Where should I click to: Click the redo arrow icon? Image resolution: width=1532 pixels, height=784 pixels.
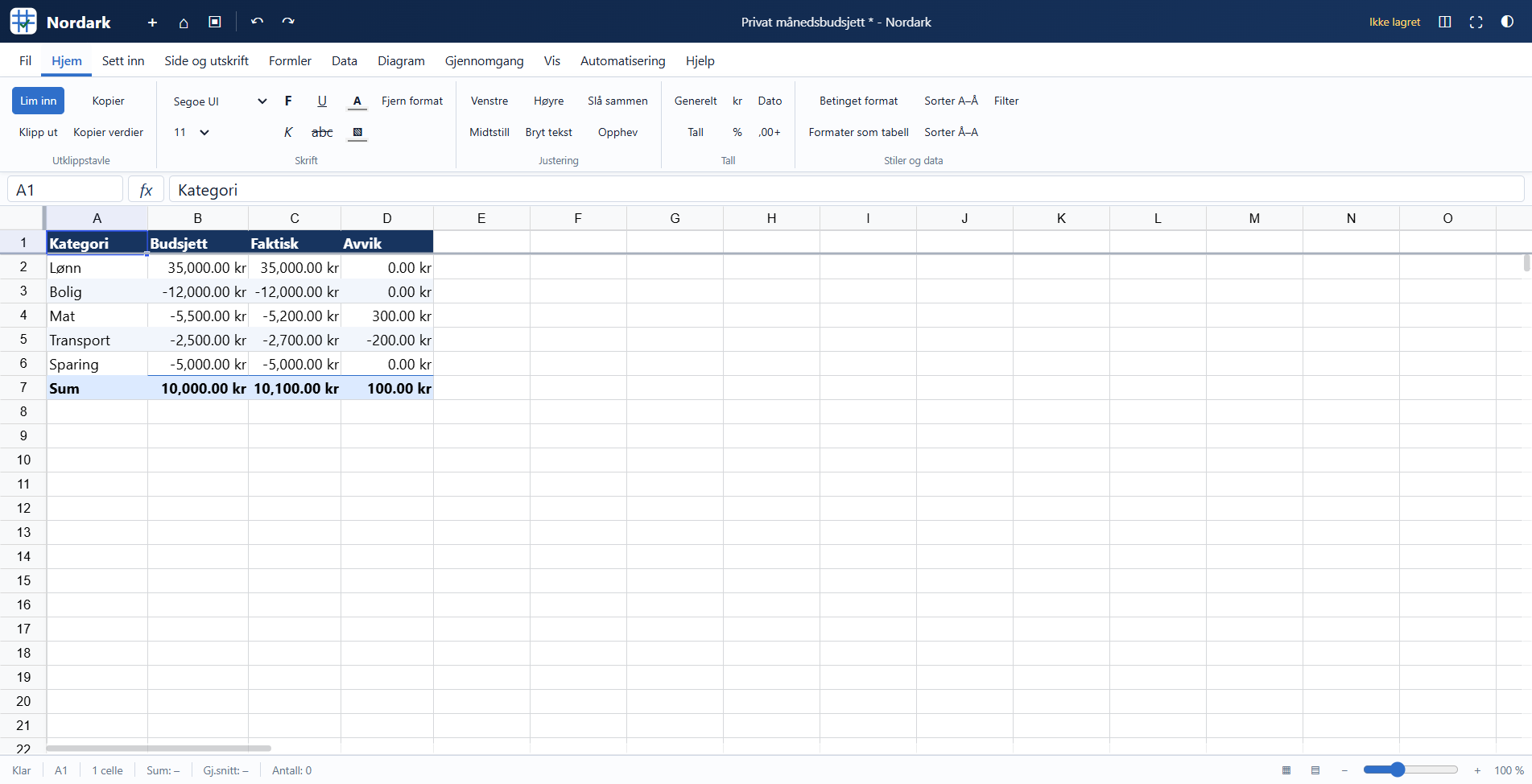[x=288, y=22]
